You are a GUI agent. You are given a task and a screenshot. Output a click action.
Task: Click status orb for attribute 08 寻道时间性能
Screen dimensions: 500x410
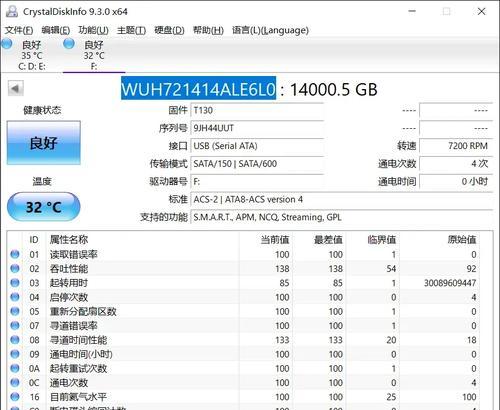click(x=15, y=340)
